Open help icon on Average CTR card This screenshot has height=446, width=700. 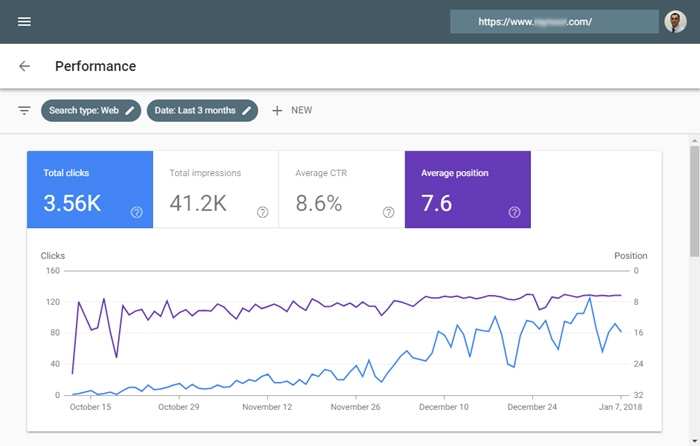(388, 212)
